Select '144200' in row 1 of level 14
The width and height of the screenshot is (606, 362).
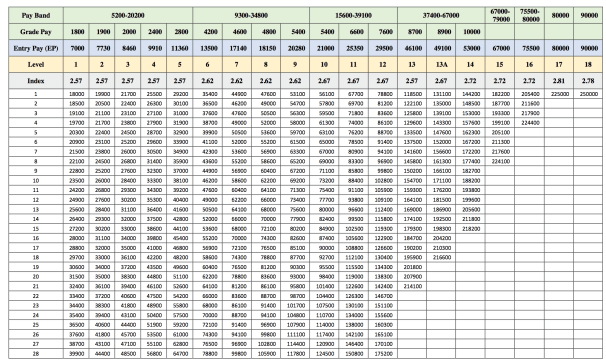click(470, 94)
